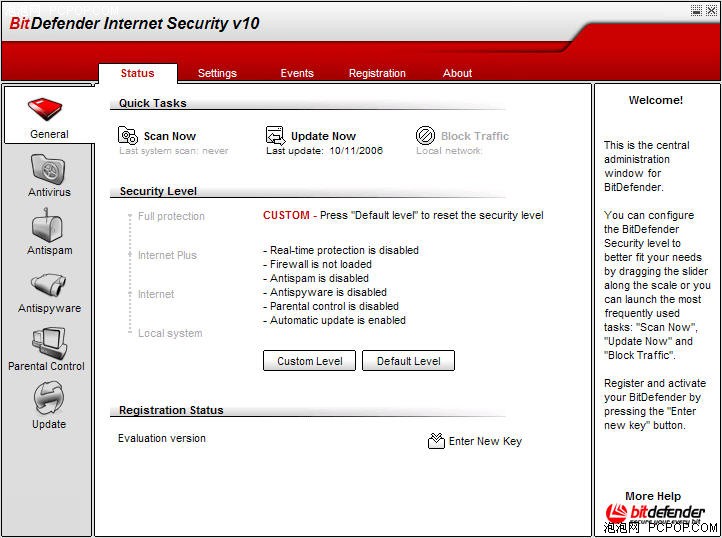Click the Security Level heading
This screenshot has height=538, width=722.
(158, 191)
